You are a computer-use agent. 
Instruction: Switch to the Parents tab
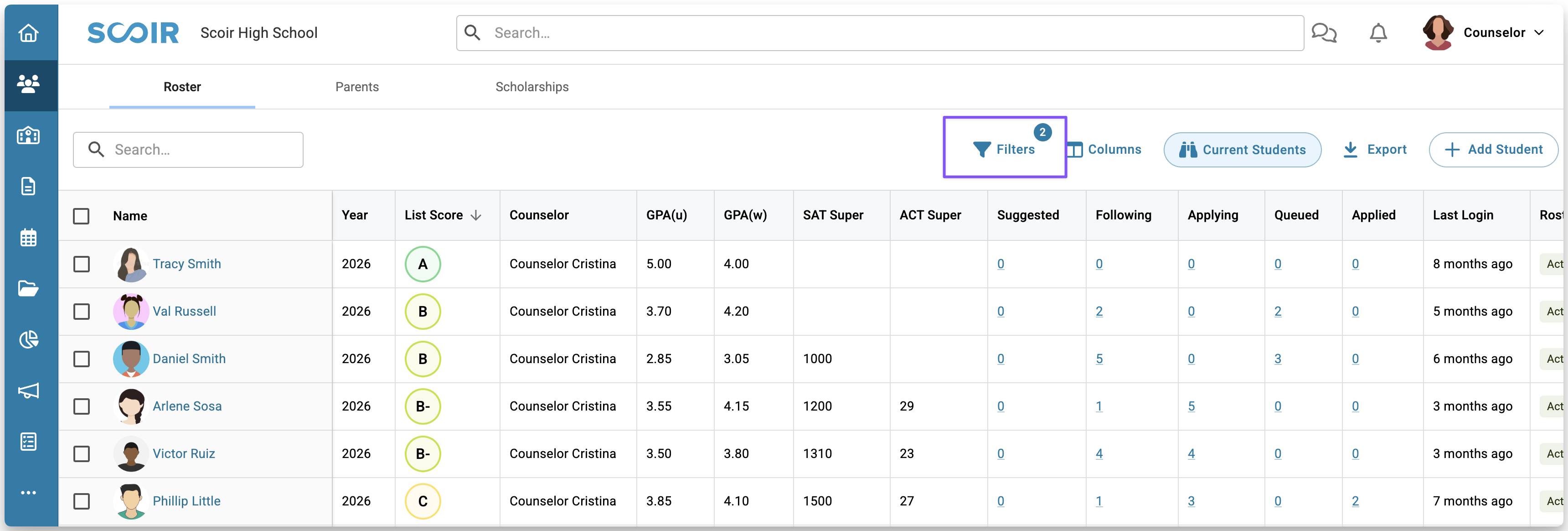click(x=357, y=87)
